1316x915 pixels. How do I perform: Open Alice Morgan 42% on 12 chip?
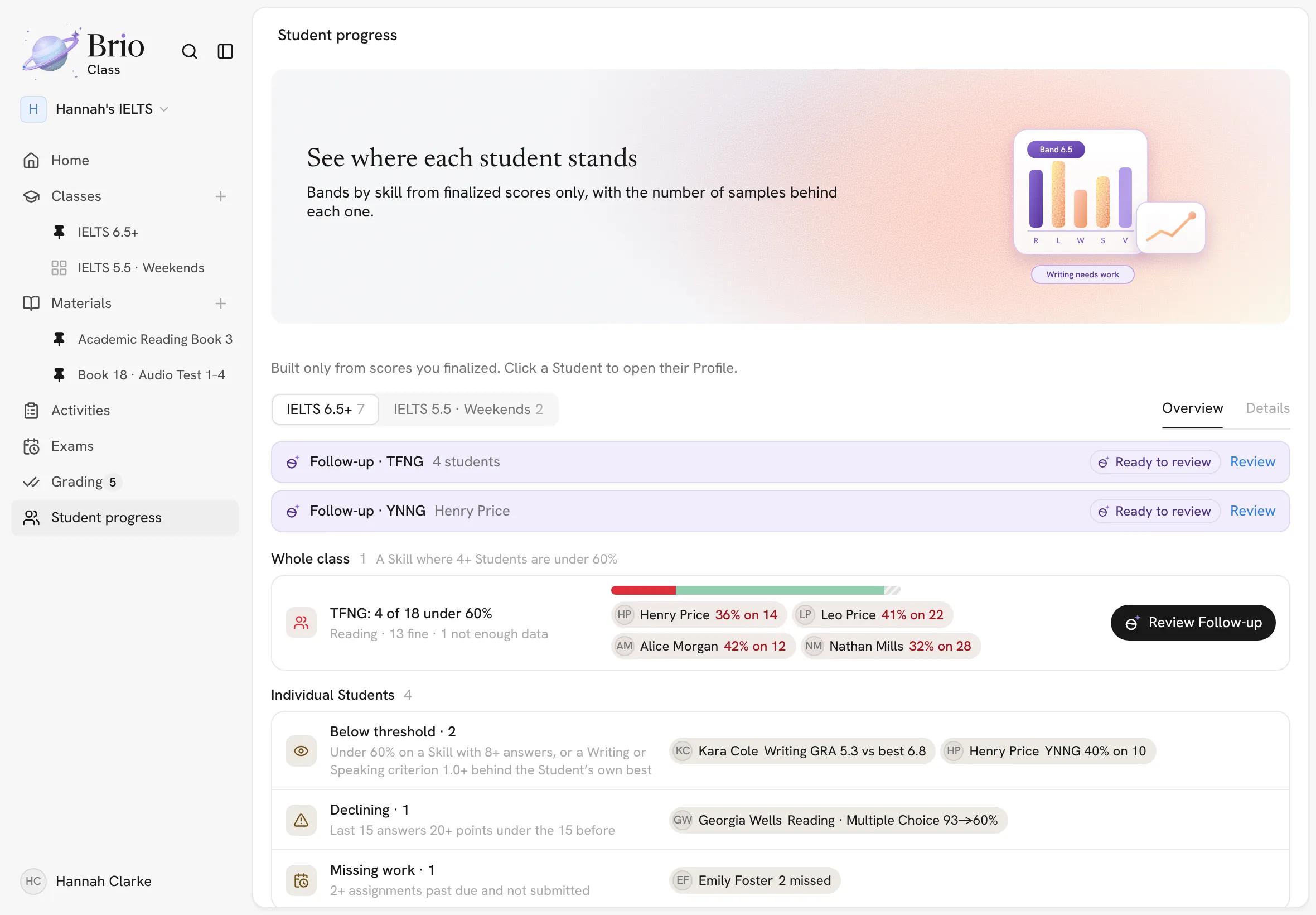click(x=703, y=647)
